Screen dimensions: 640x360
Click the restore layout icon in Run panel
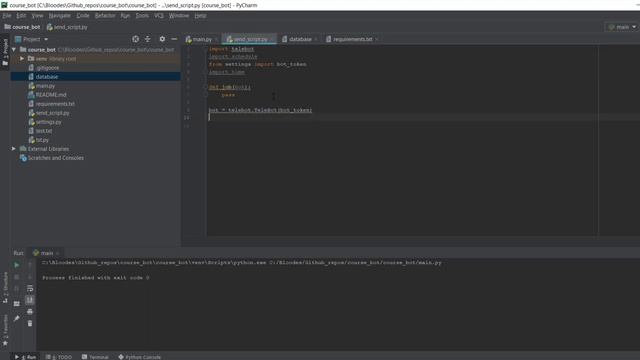coord(16,304)
